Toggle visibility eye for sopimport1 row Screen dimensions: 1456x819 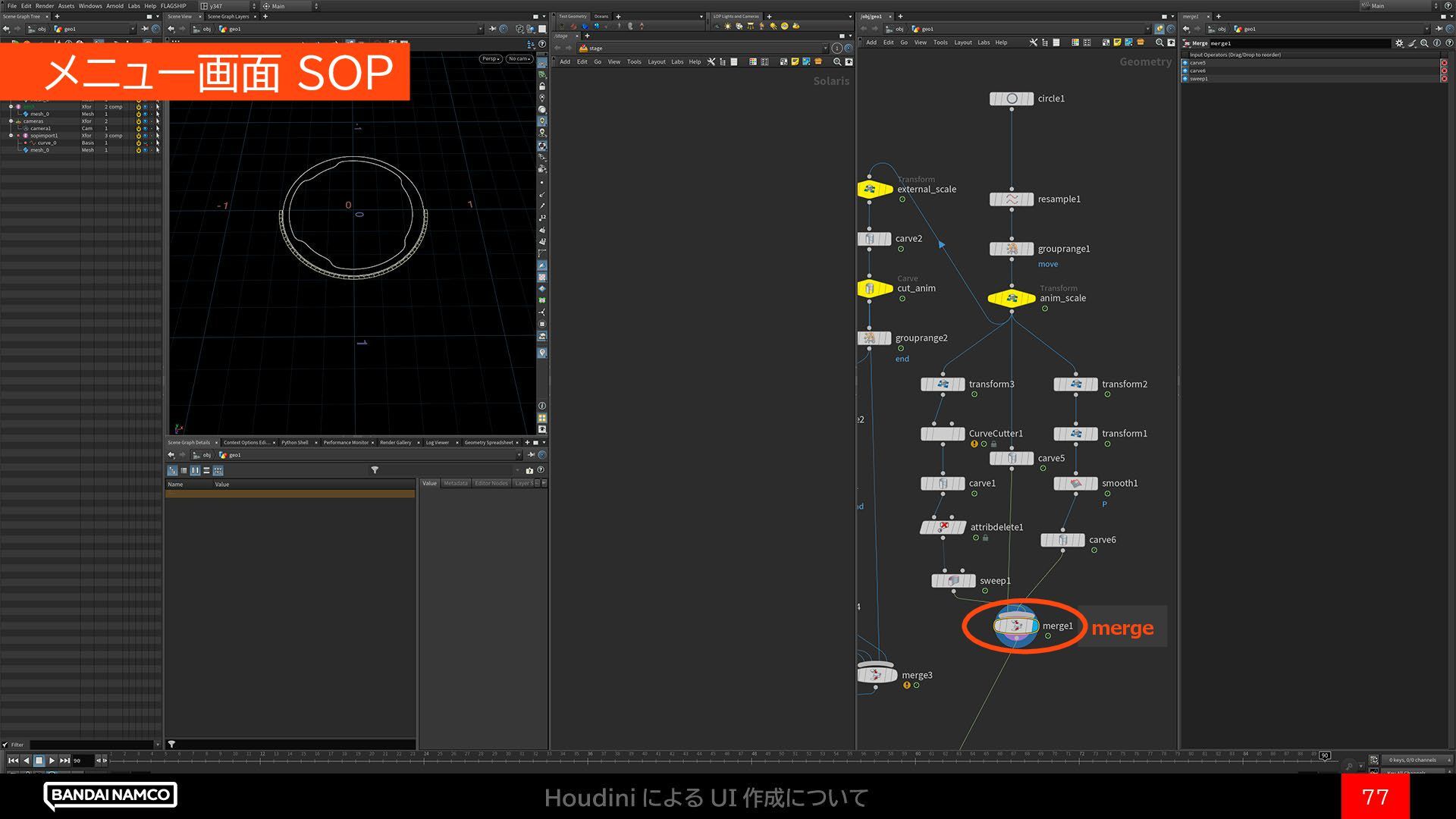[145, 136]
